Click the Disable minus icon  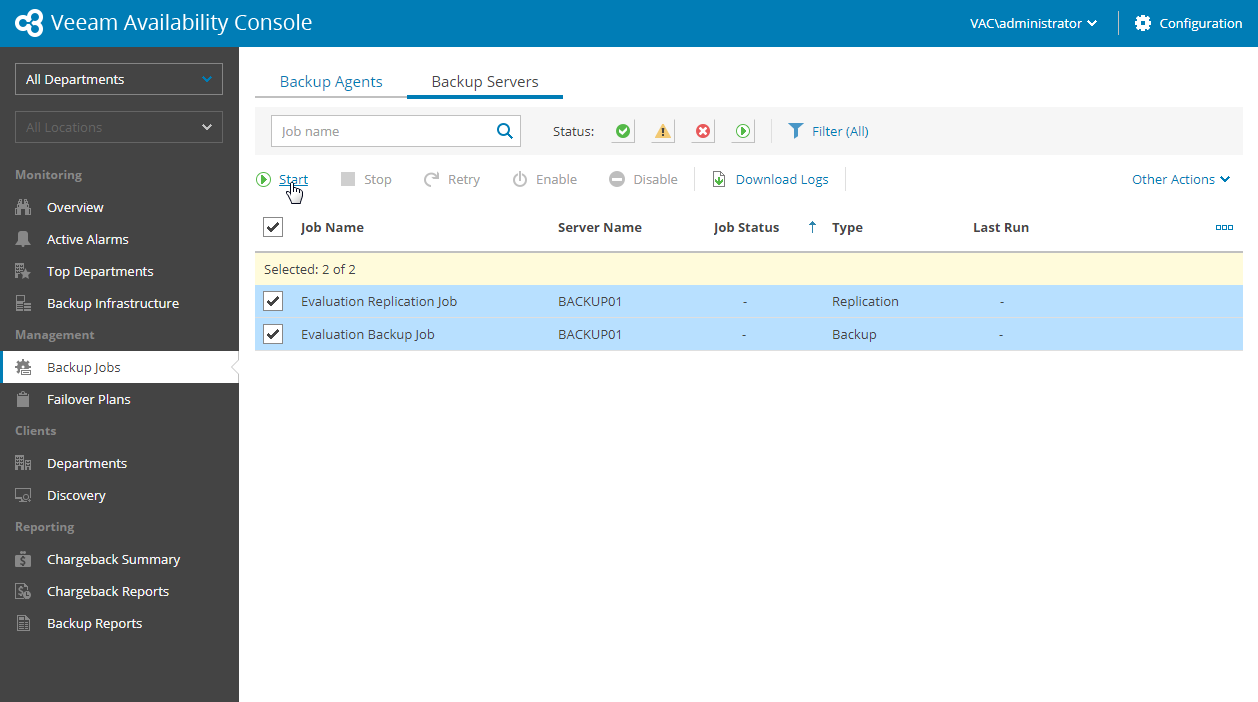click(617, 179)
